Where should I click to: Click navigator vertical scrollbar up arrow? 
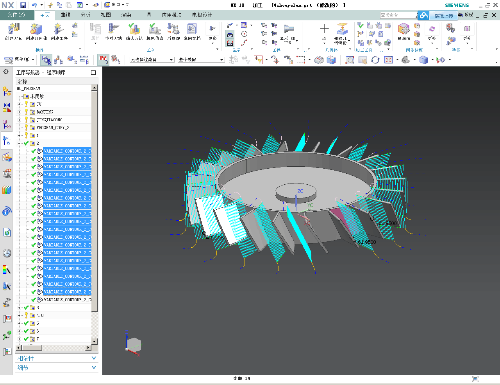click(x=95, y=88)
